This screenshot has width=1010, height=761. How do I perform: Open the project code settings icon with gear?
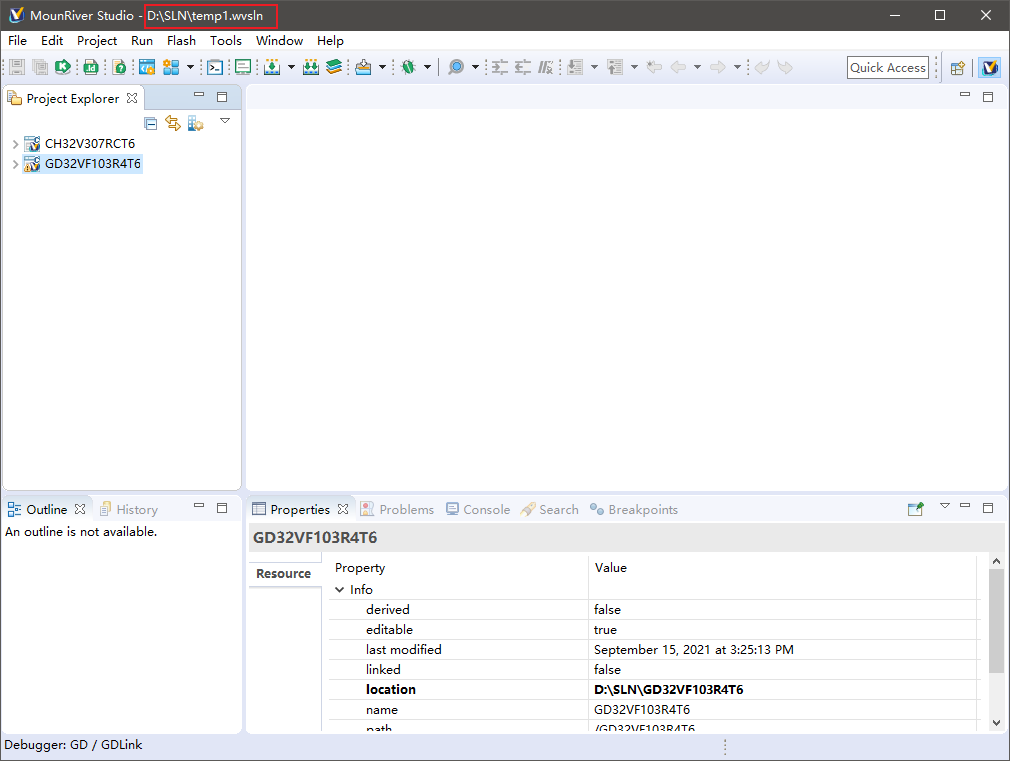click(x=147, y=67)
